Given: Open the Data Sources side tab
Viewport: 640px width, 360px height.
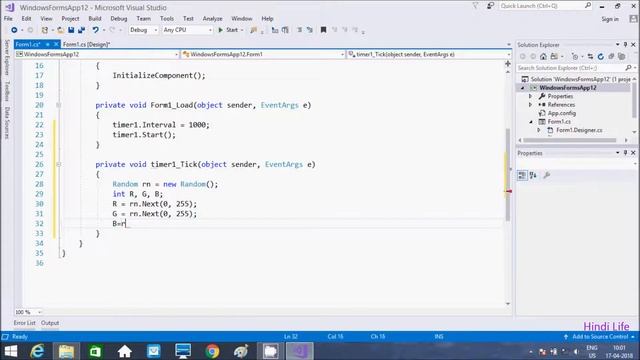Looking at the screenshot, I should [x=7, y=123].
